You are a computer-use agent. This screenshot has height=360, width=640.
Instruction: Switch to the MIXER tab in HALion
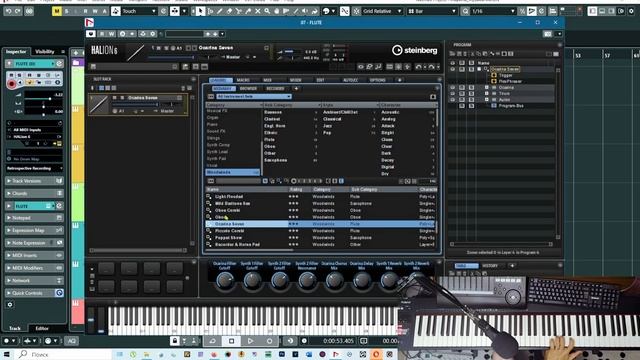click(x=296, y=80)
